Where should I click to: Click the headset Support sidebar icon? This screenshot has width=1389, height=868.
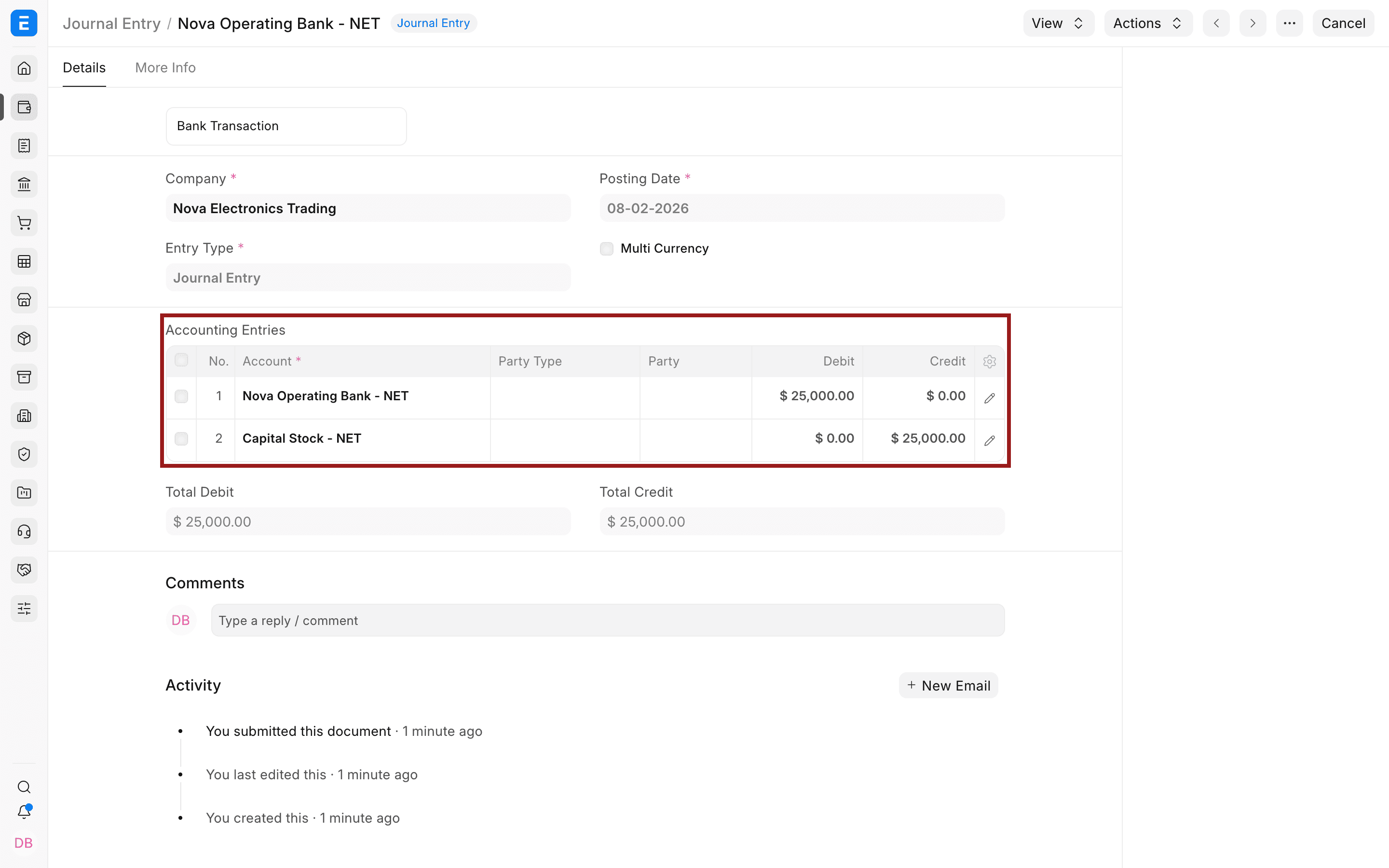point(24,531)
